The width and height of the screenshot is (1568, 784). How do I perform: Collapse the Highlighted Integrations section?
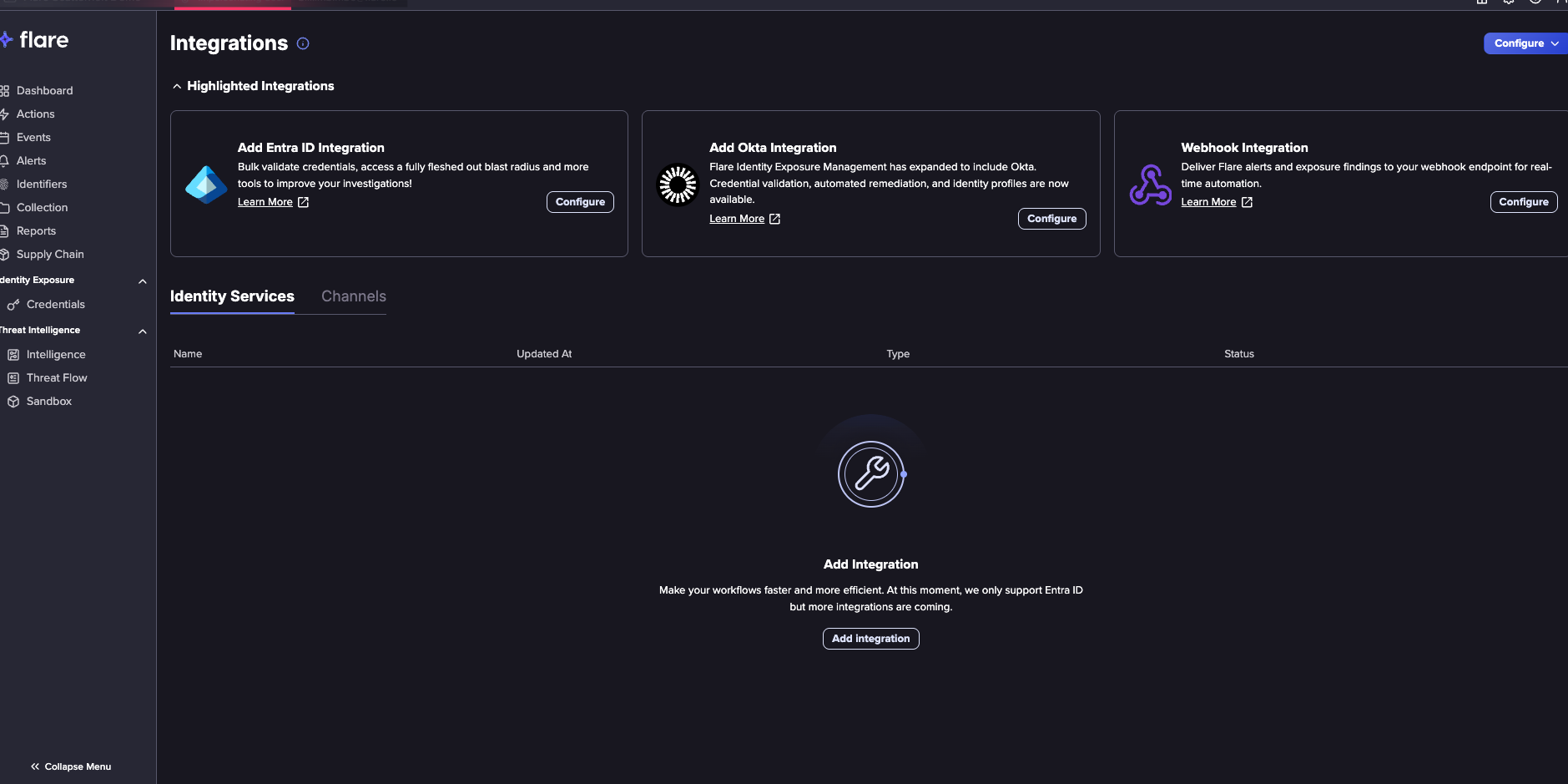pos(177,86)
